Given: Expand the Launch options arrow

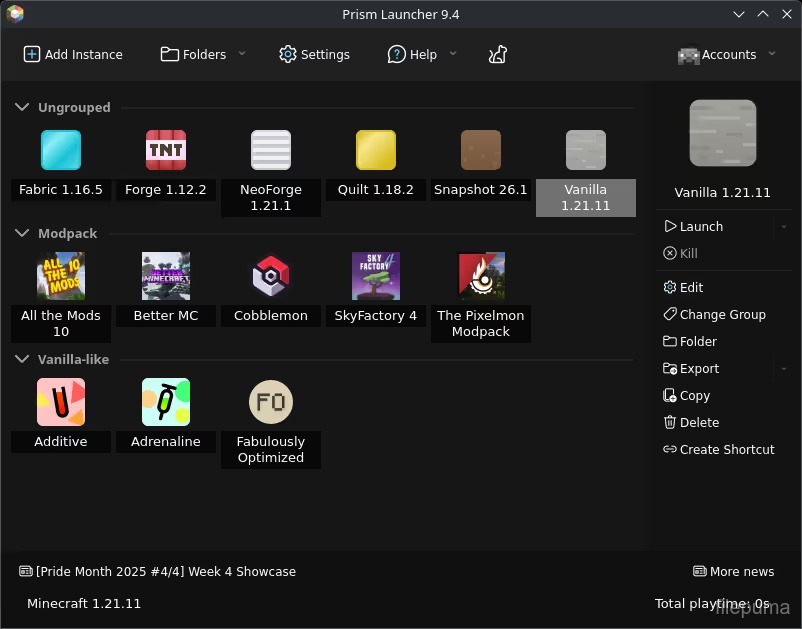Looking at the screenshot, I should [x=783, y=227].
